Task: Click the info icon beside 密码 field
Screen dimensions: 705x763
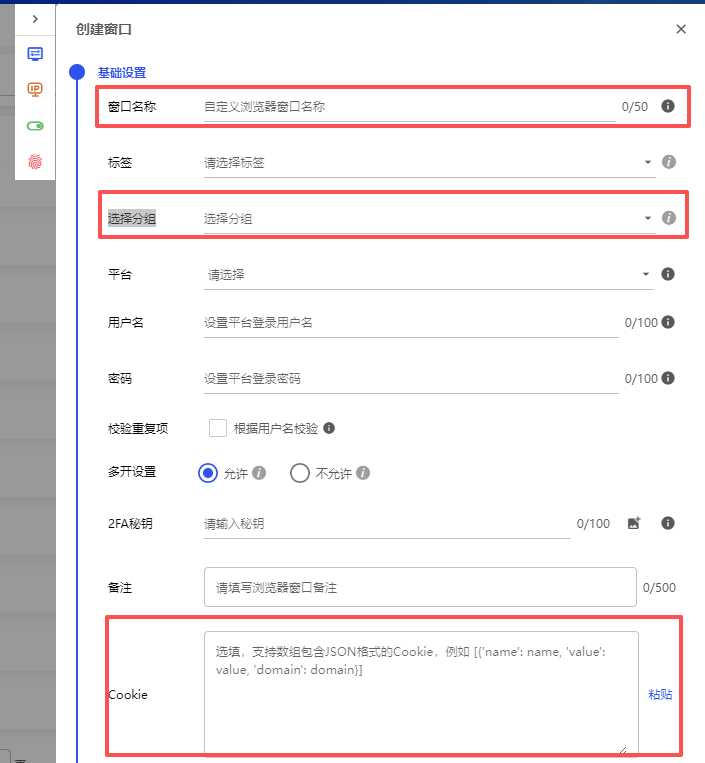Action: (x=668, y=378)
